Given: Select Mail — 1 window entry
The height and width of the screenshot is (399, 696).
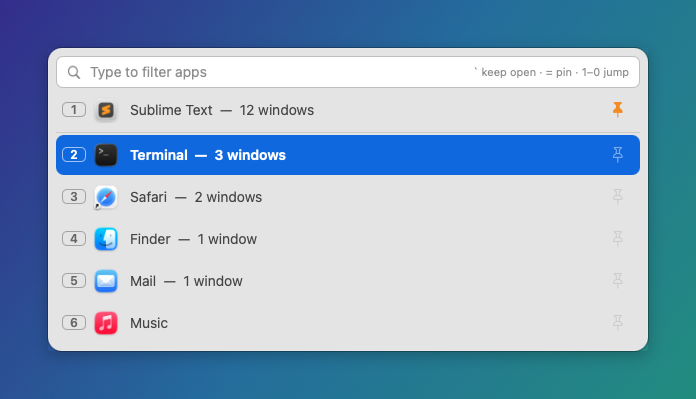Looking at the screenshot, I should pyautogui.click(x=348, y=281).
